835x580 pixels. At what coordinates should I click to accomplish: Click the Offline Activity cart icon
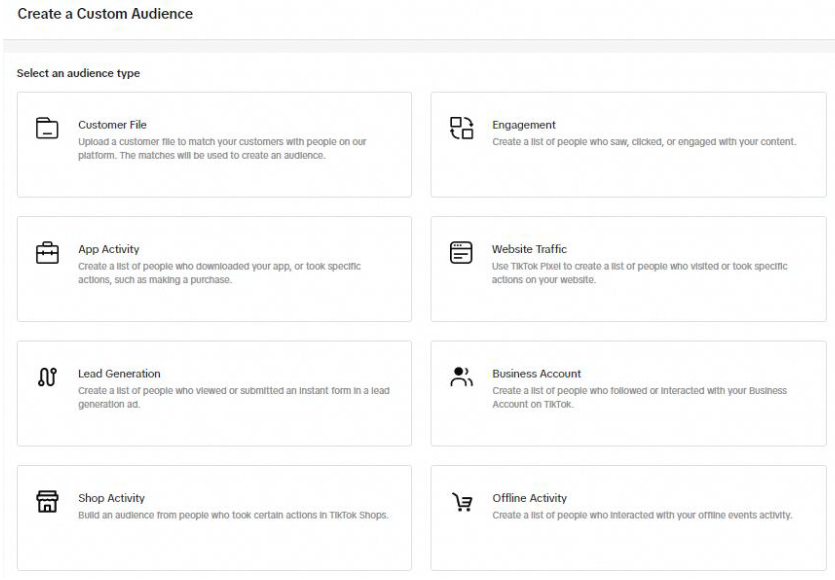[x=460, y=501]
